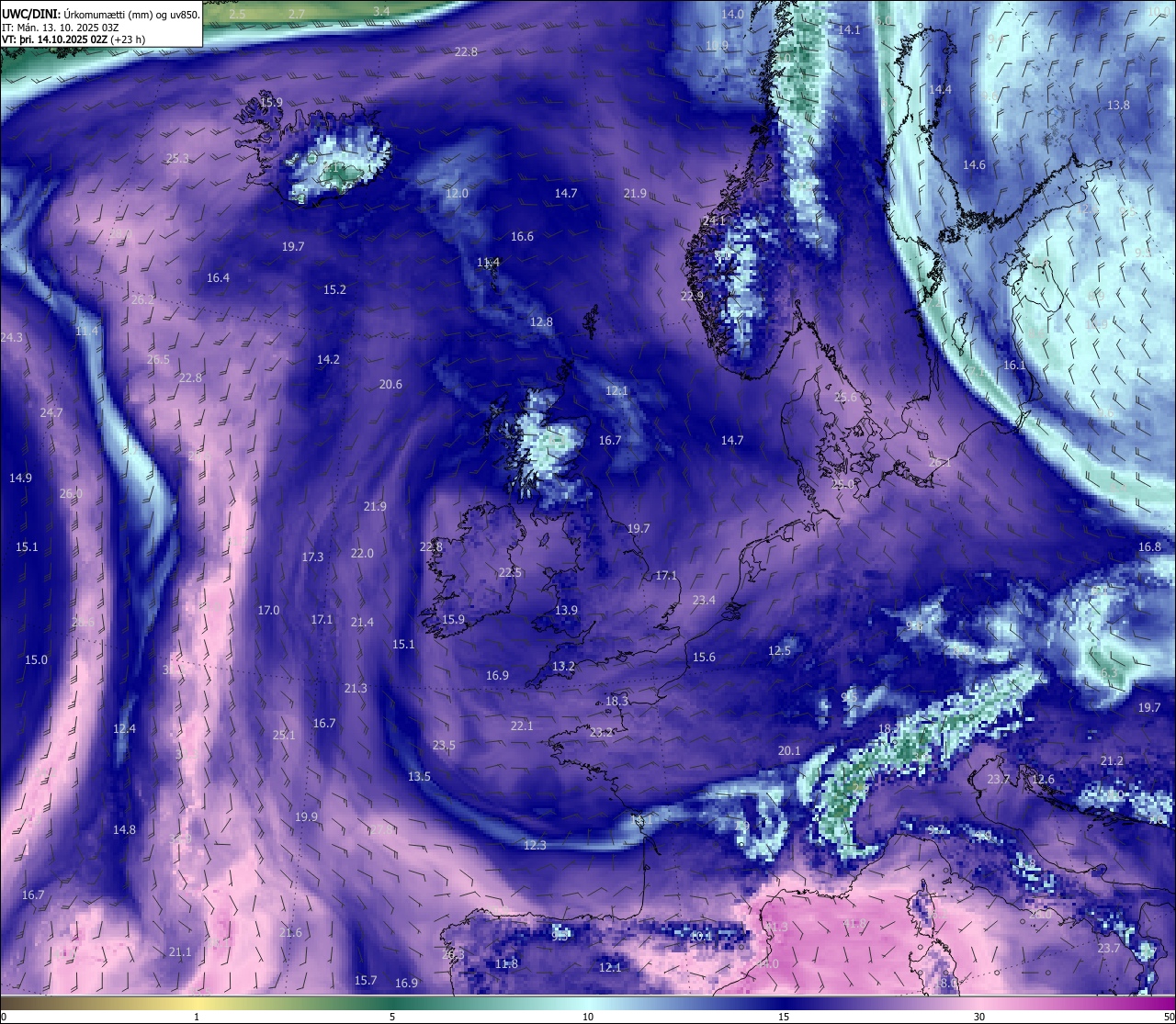This screenshot has width=1176, height=1024.
Task: Click the 14.8 value label
Action: pyautogui.click(x=124, y=829)
